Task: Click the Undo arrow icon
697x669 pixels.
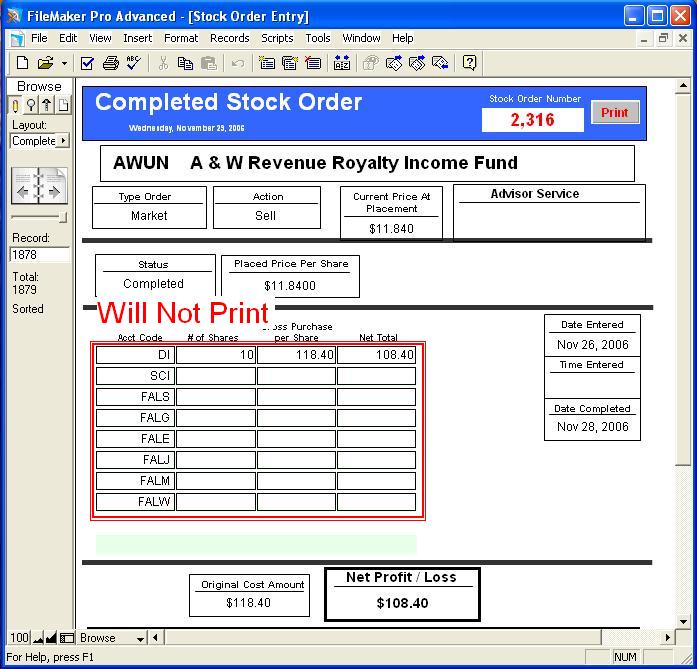Action: tap(238, 64)
